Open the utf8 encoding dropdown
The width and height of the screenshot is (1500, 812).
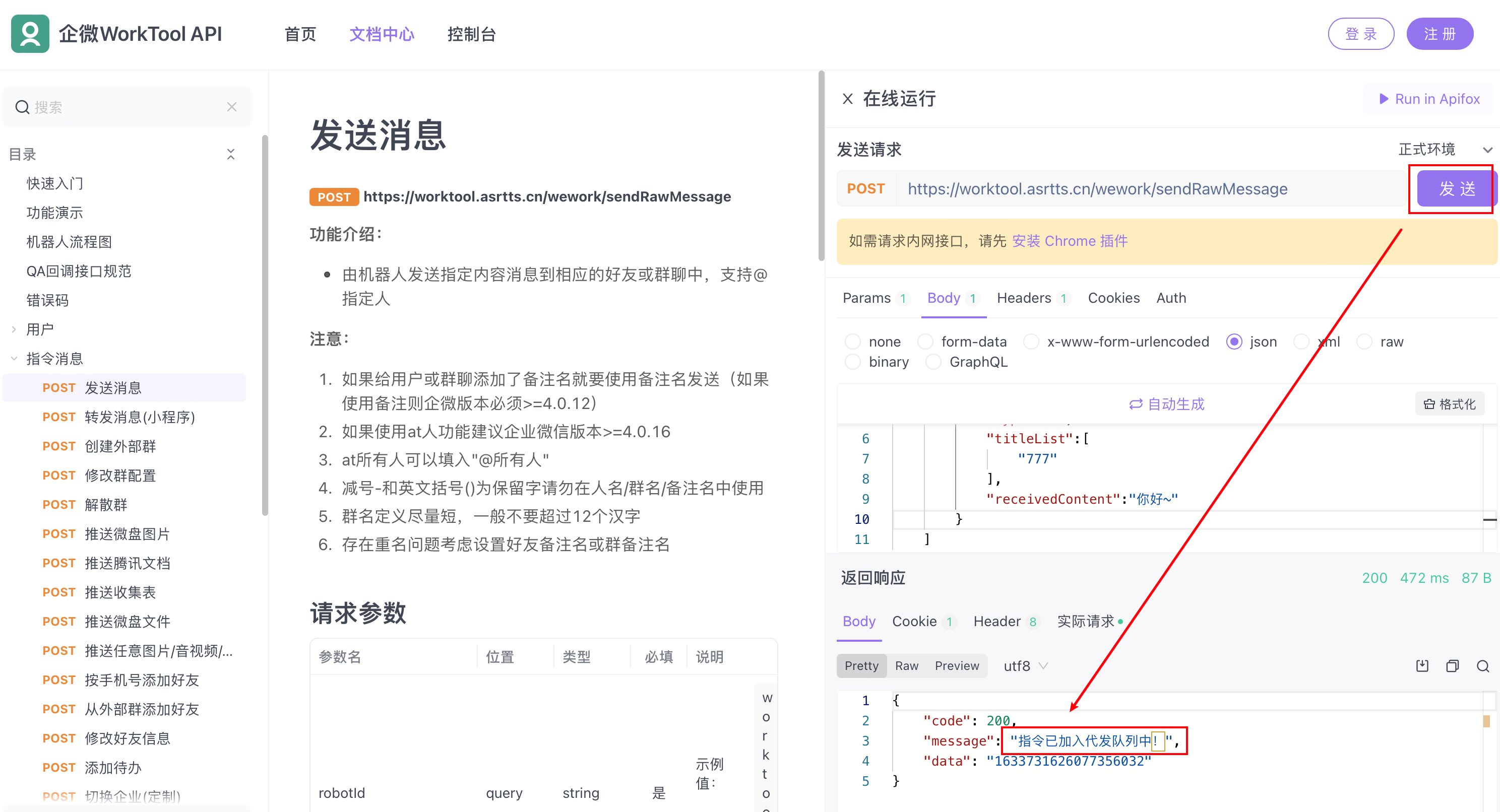[1025, 666]
